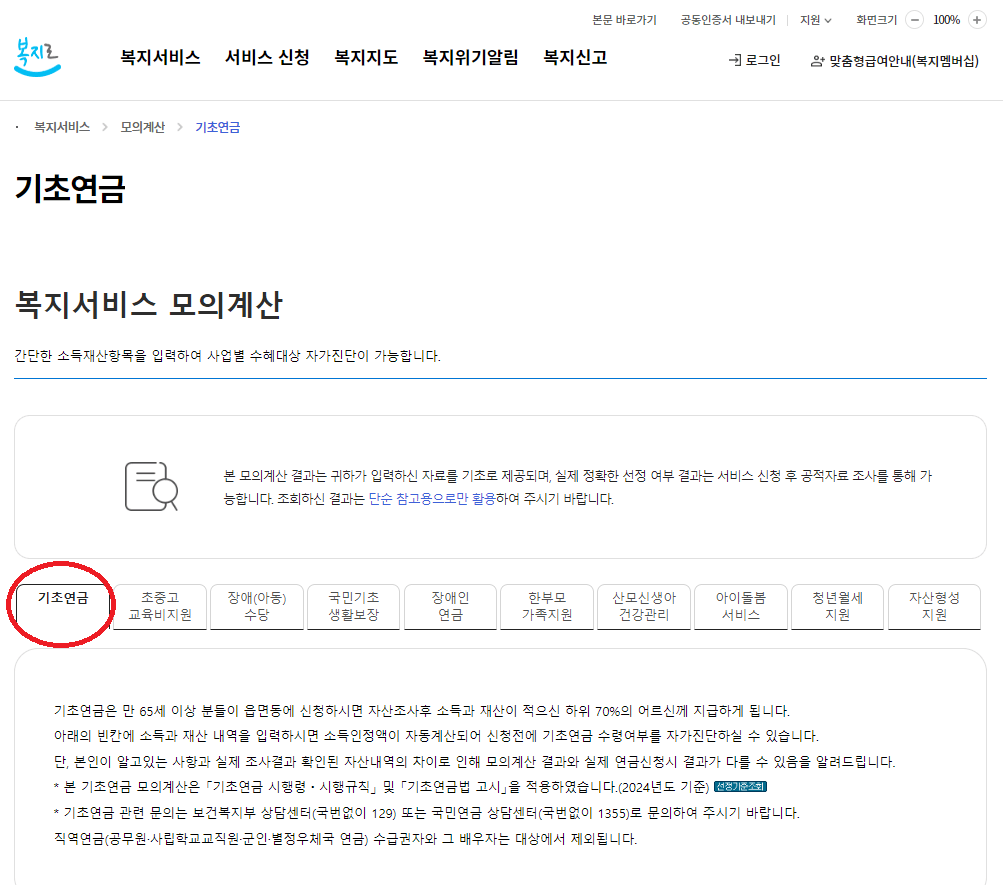This screenshot has width=1003, height=885.
Task: Select the 장애인 연금 tab
Action: point(450,606)
